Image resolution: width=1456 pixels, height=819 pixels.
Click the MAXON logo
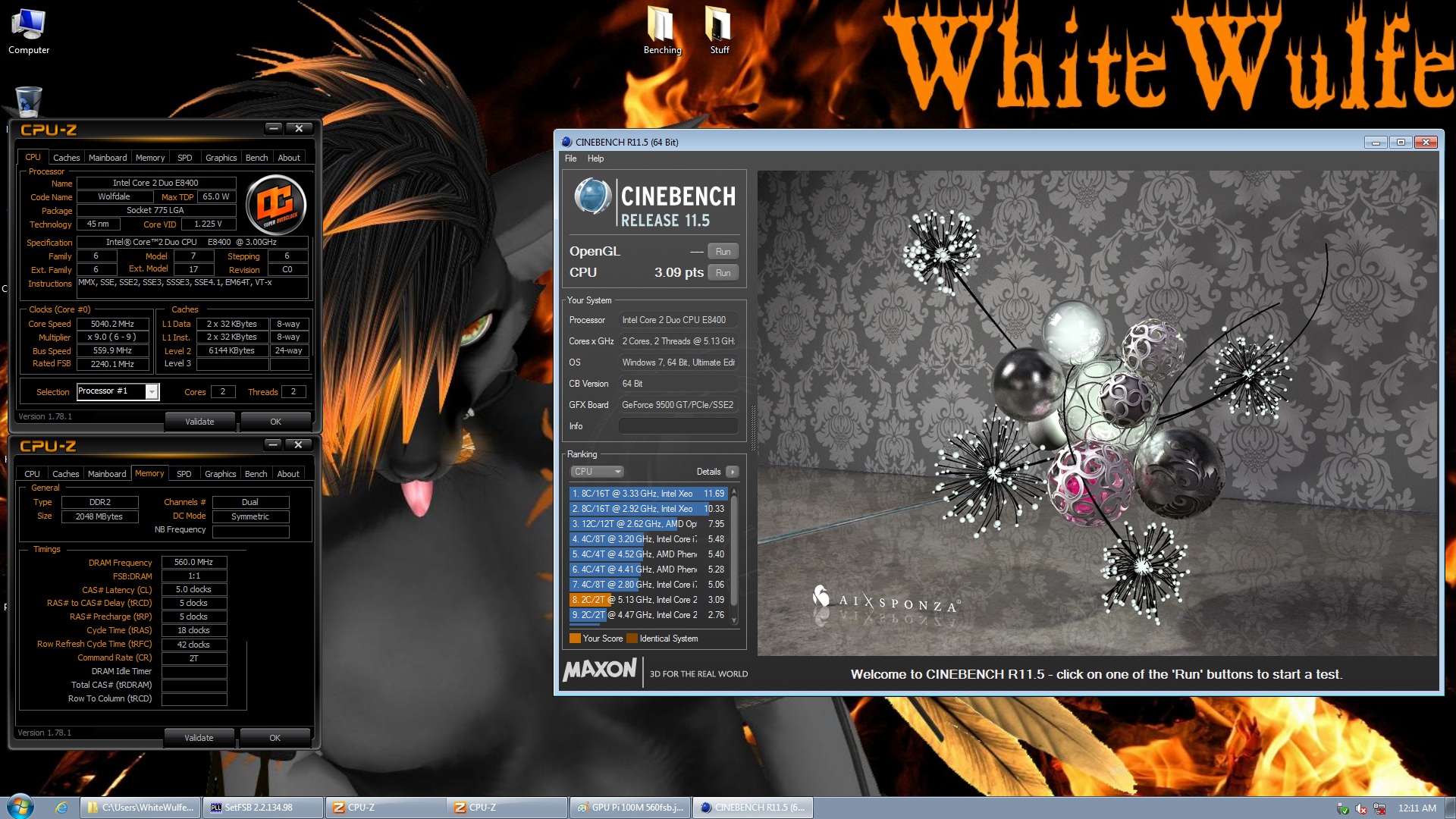[x=600, y=670]
